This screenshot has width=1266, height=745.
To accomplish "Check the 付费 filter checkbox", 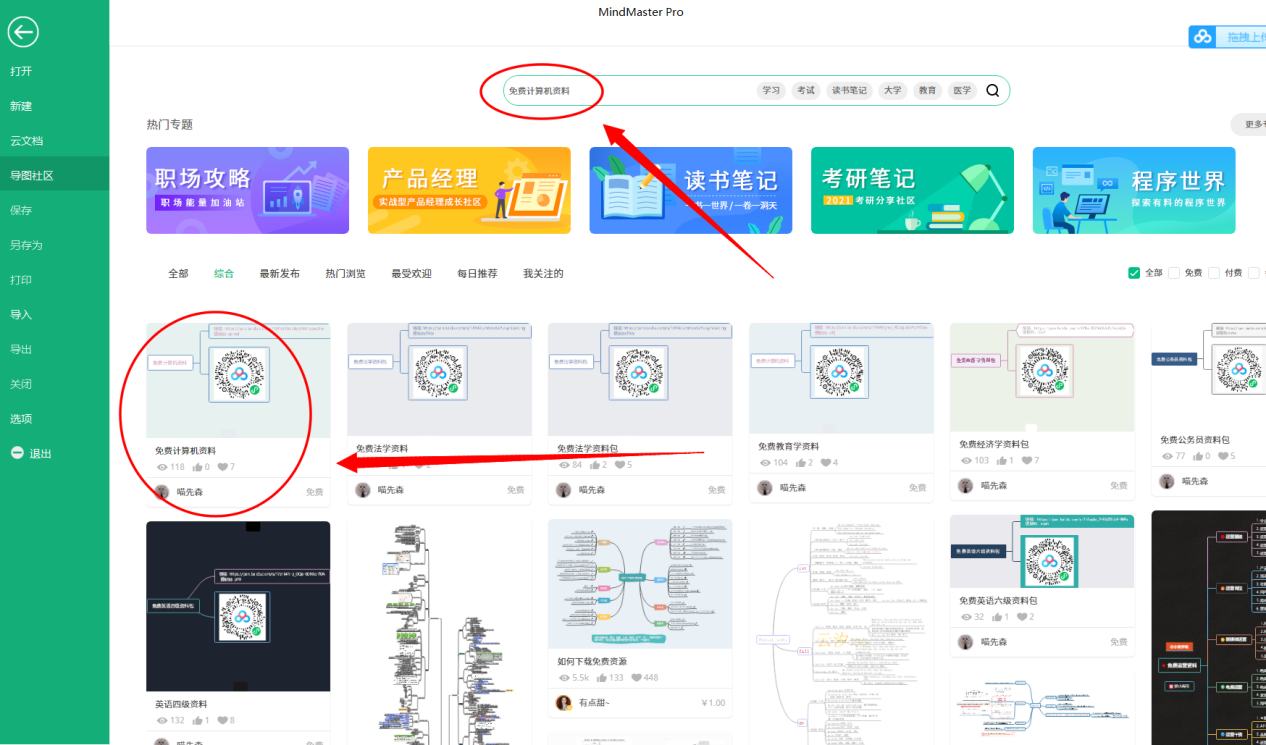I will [x=1214, y=273].
